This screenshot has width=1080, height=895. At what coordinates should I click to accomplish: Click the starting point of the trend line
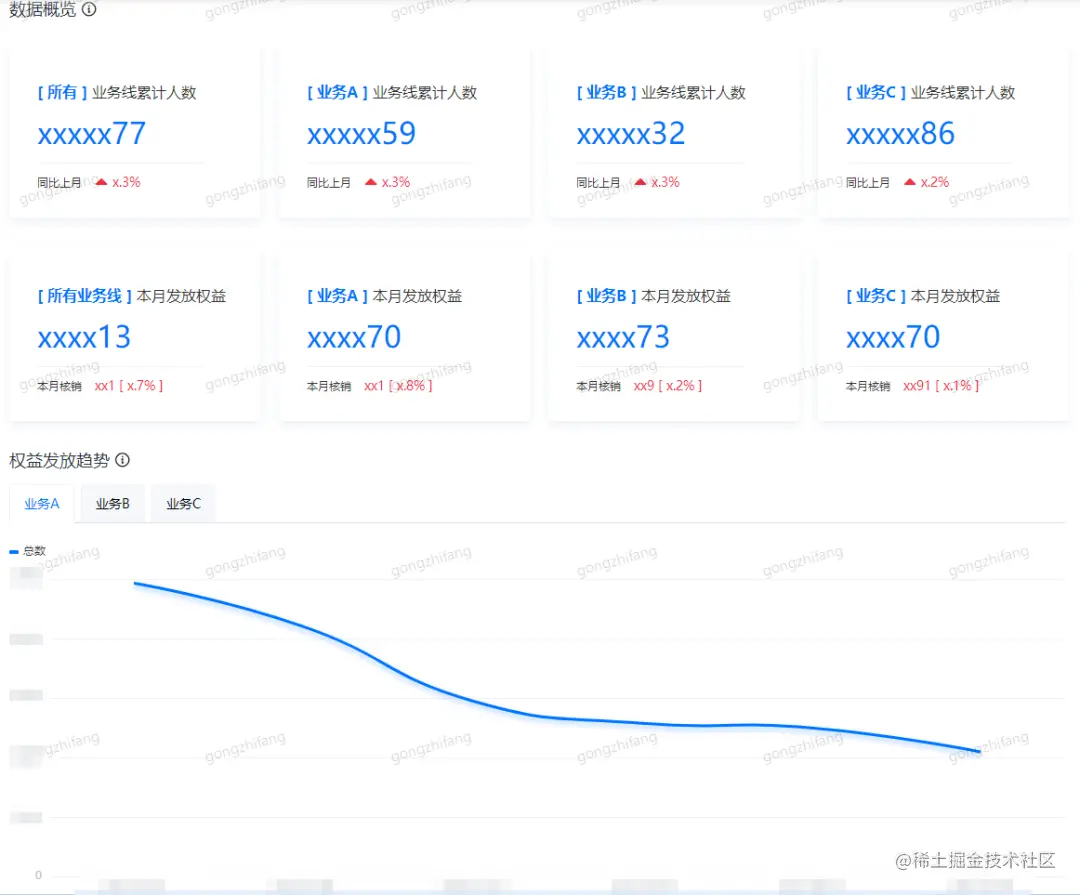(x=135, y=584)
